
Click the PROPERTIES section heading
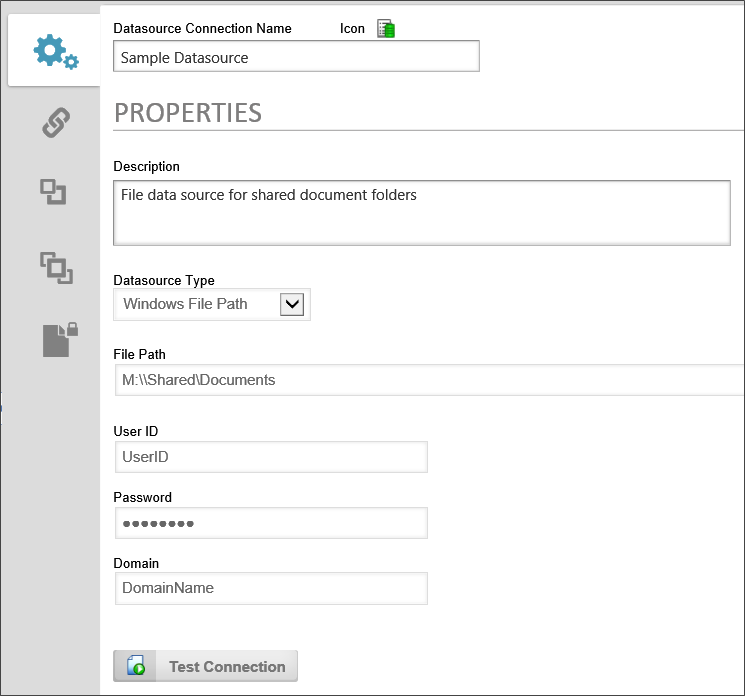coord(188,112)
